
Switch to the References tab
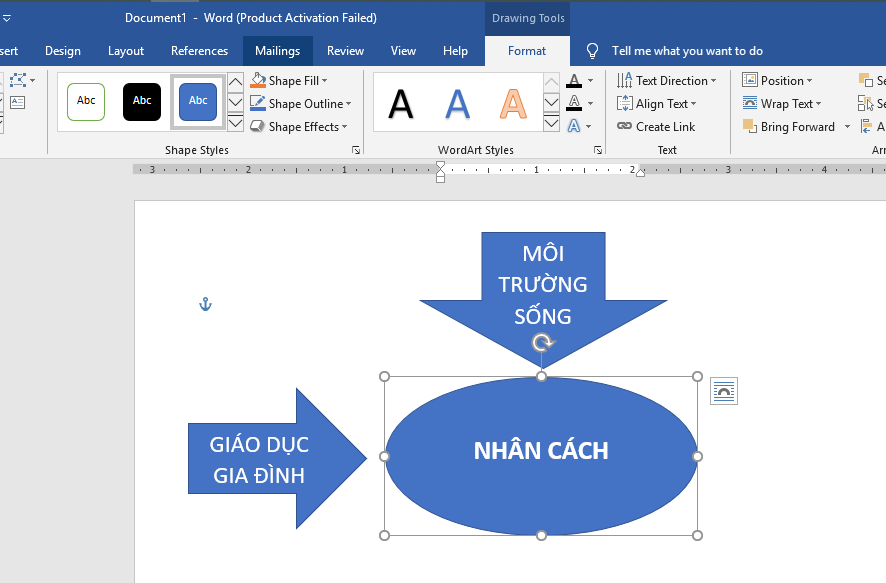click(199, 51)
